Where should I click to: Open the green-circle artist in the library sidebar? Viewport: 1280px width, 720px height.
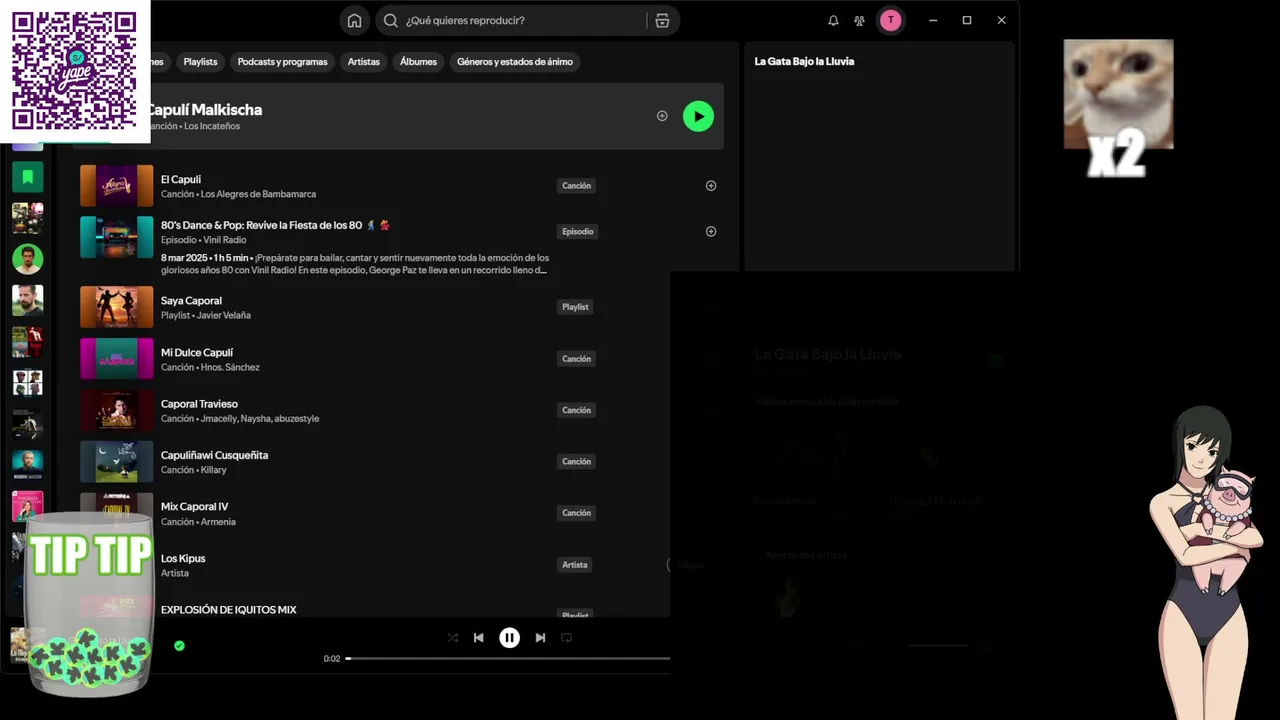pyautogui.click(x=28, y=259)
